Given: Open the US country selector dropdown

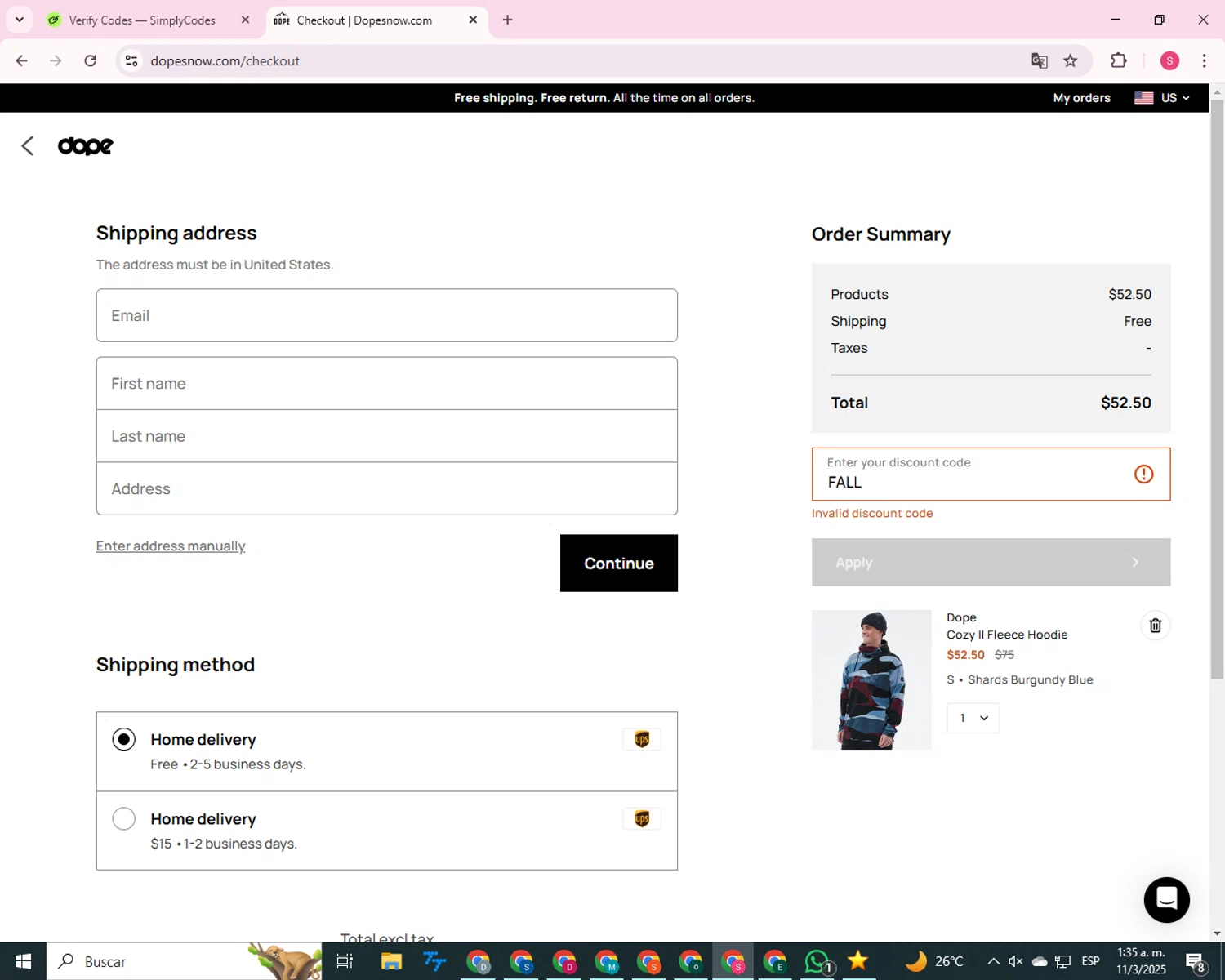Looking at the screenshot, I should pyautogui.click(x=1162, y=98).
